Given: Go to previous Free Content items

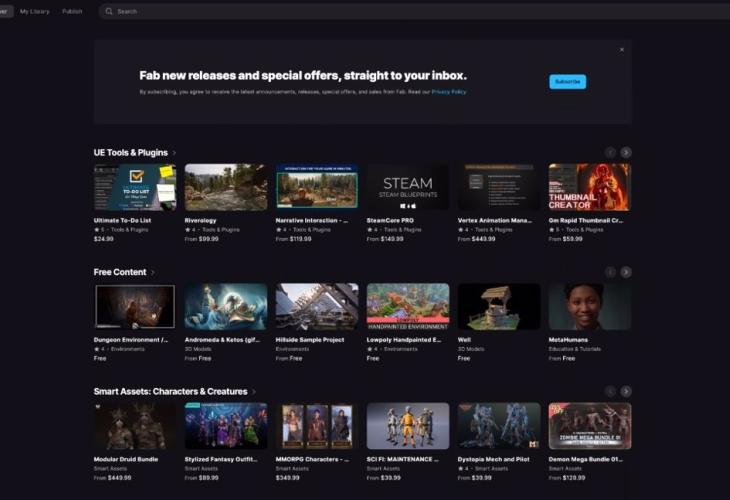Looking at the screenshot, I should pyautogui.click(x=610, y=272).
